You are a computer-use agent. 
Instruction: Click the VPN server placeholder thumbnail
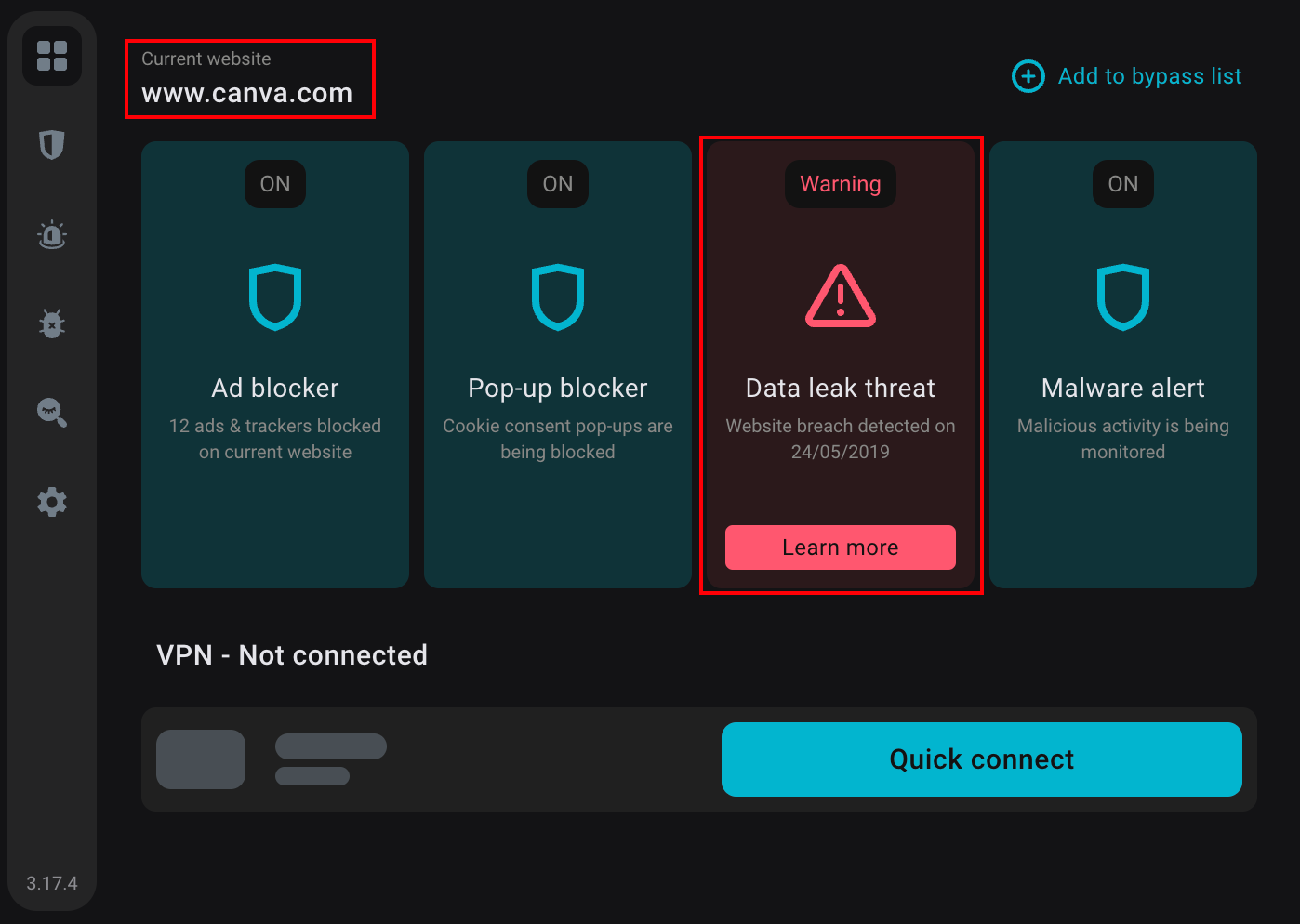pos(201,759)
